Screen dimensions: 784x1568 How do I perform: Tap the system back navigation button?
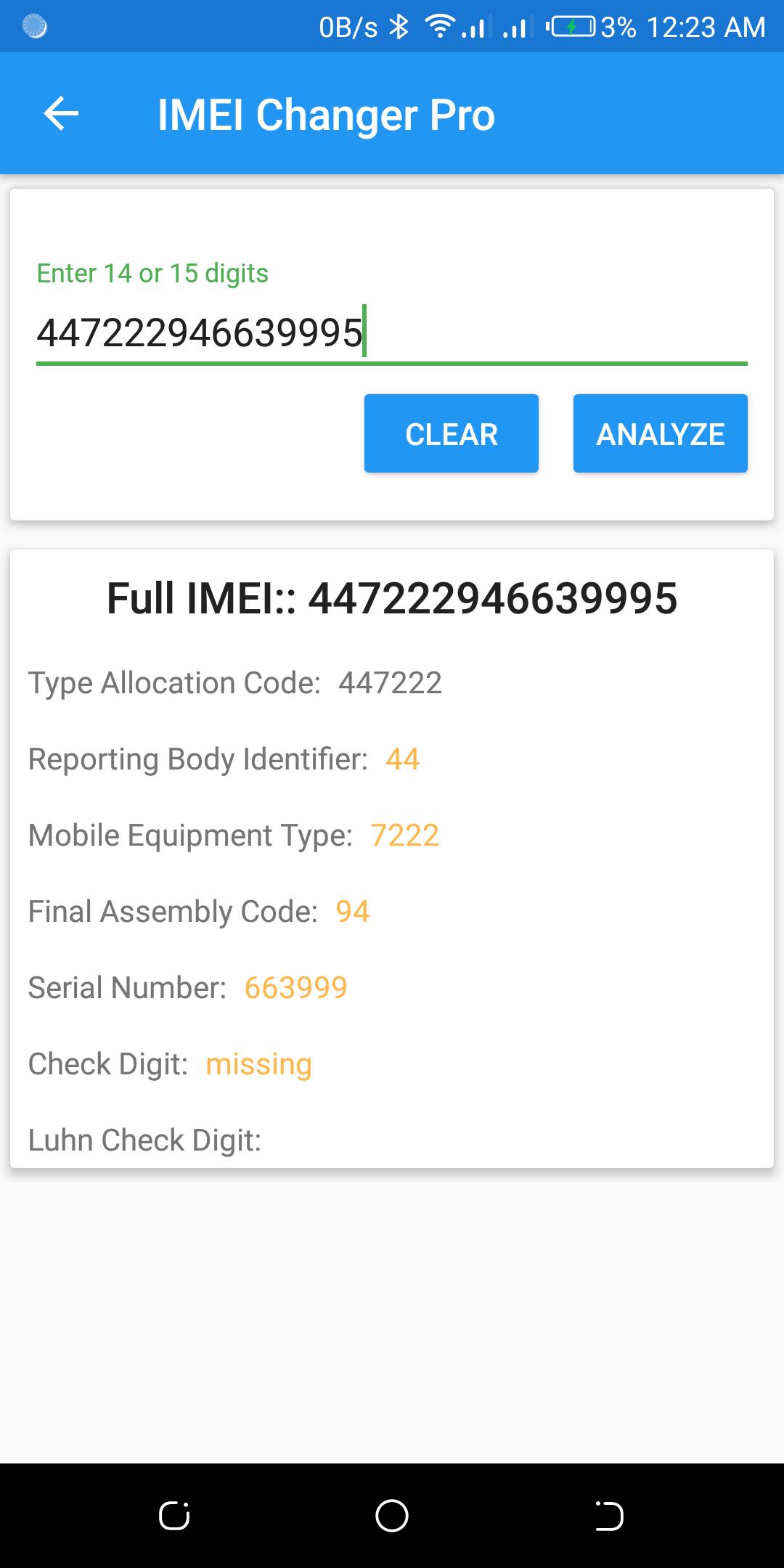609,1515
